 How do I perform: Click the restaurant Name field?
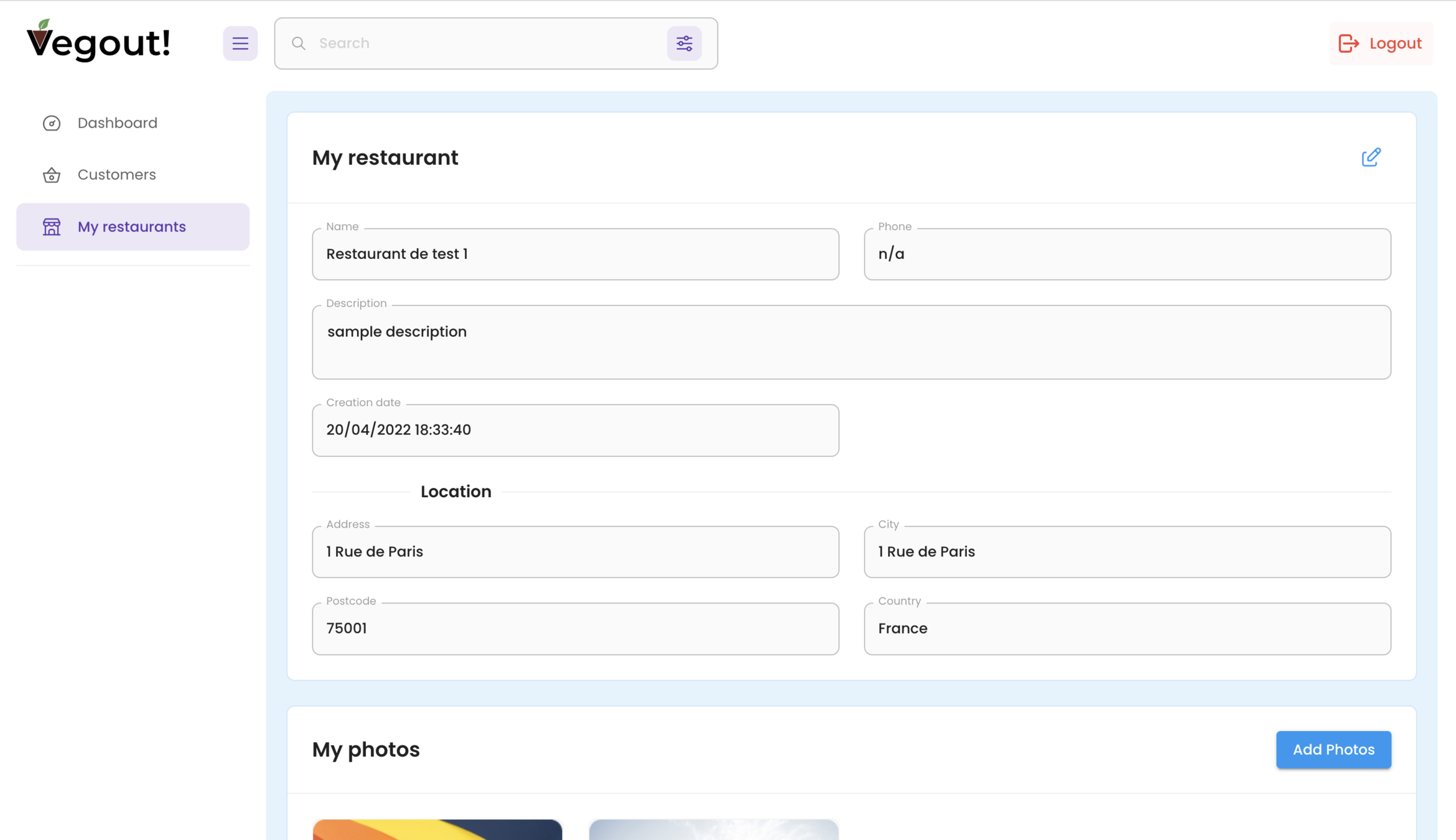point(575,254)
